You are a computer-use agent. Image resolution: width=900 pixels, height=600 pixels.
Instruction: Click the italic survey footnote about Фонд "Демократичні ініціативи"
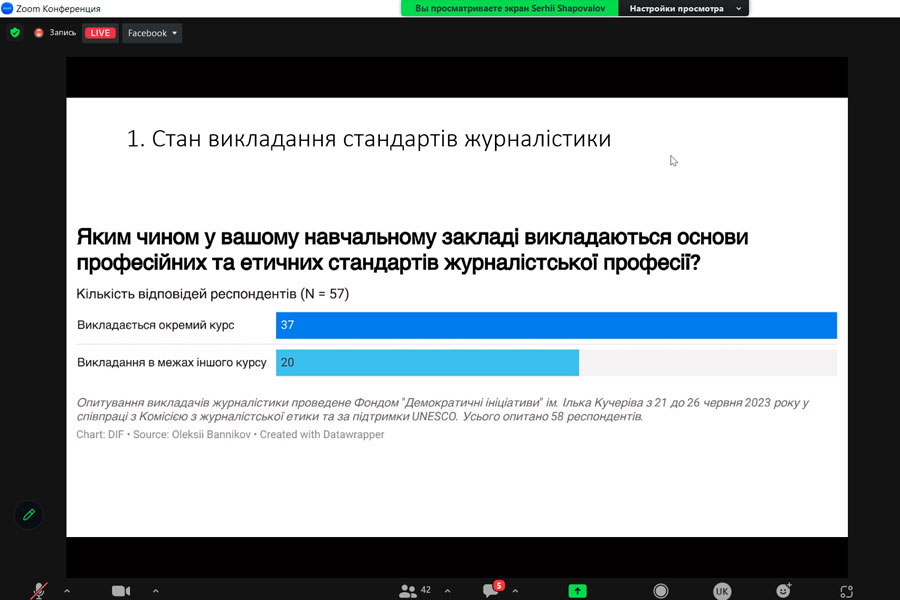443,409
